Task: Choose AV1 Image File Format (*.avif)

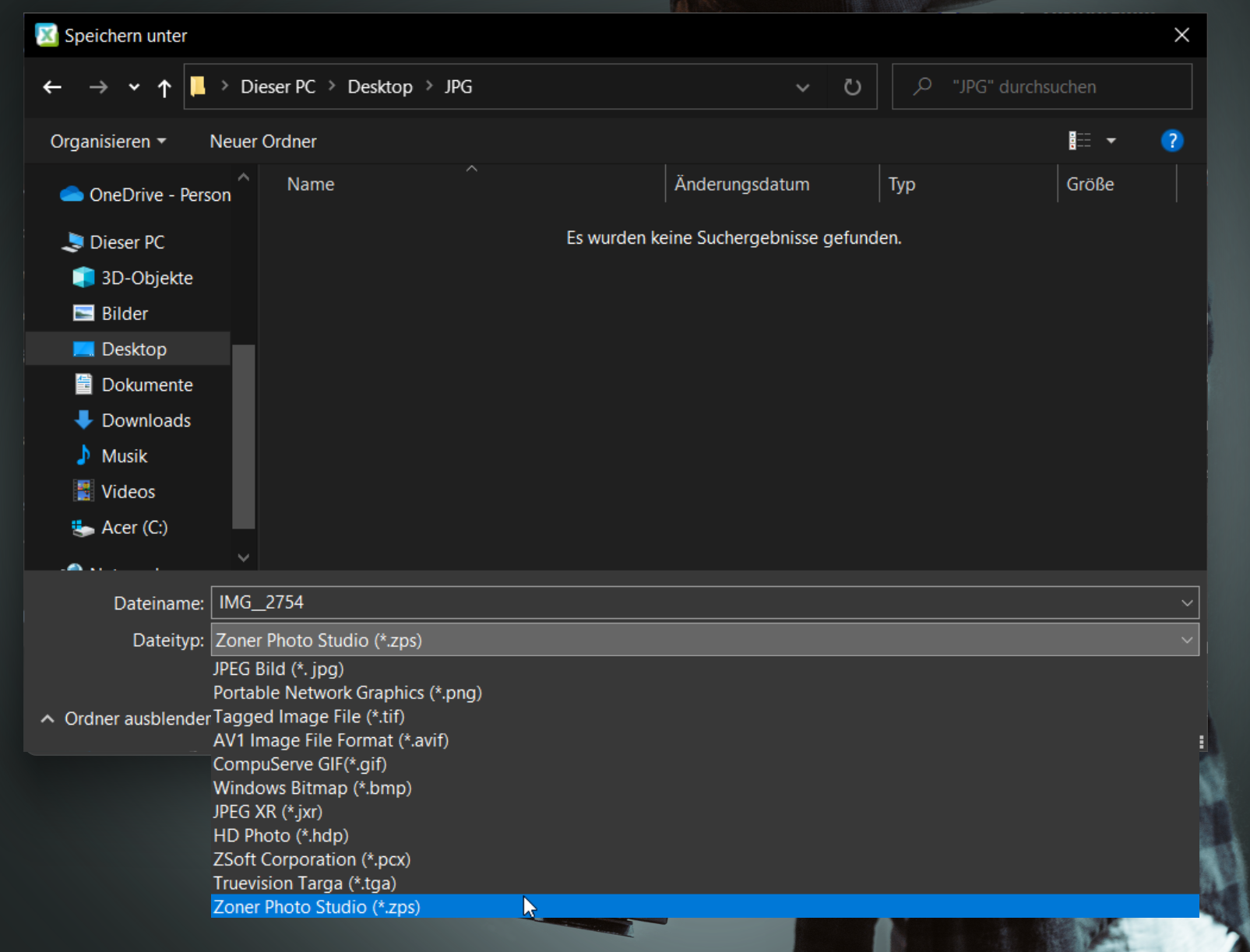Action: tap(705, 740)
